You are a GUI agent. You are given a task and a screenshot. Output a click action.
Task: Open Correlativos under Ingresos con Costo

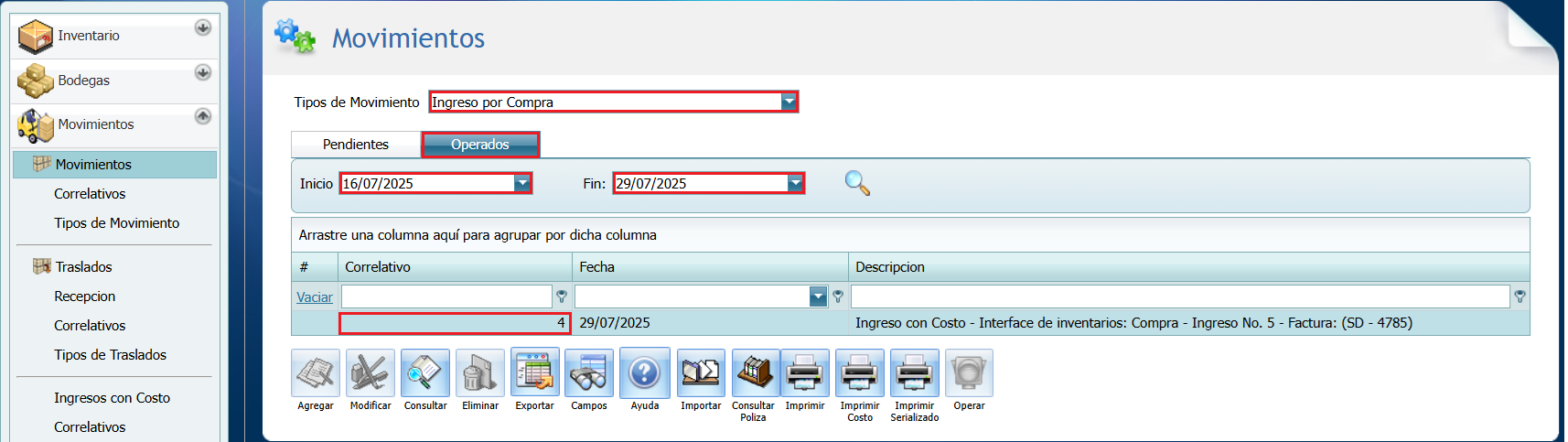[90, 427]
